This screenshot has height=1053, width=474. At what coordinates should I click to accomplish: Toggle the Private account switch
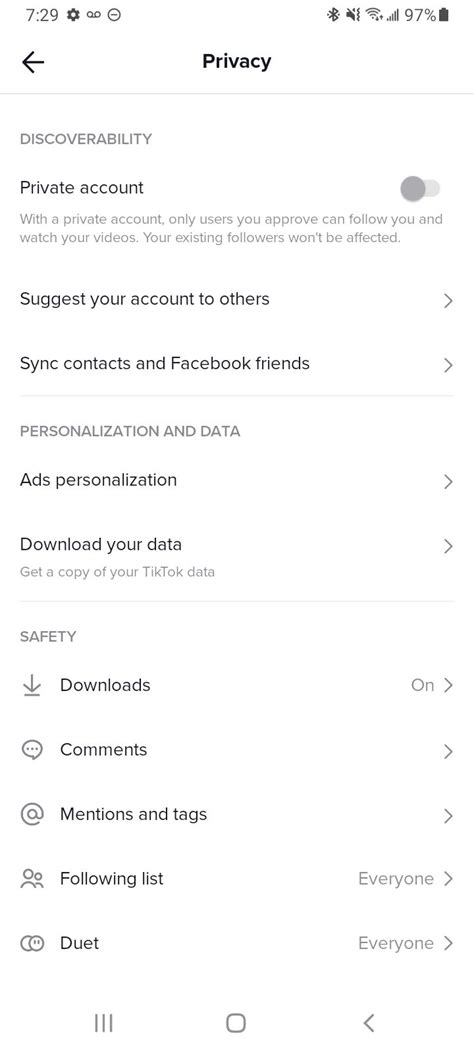tap(420, 189)
